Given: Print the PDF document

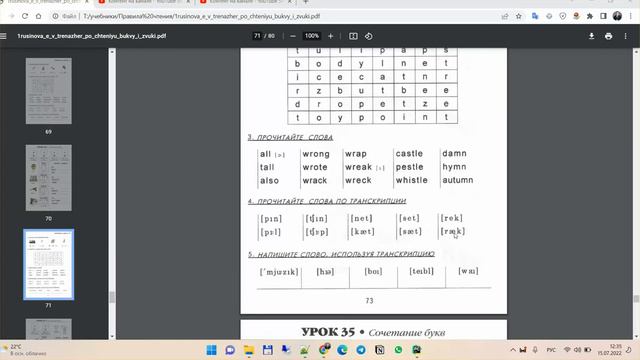Looking at the screenshot, I should point(609,36).
